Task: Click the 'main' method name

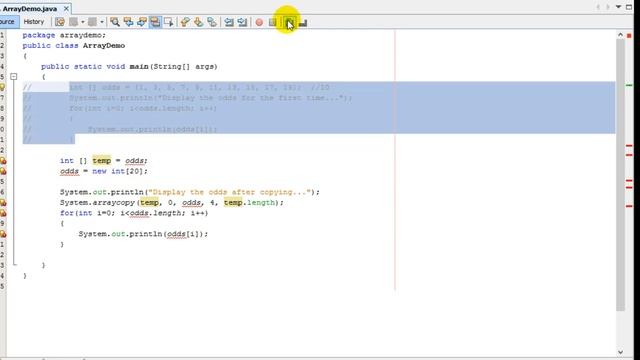Action: click(139, 66)
